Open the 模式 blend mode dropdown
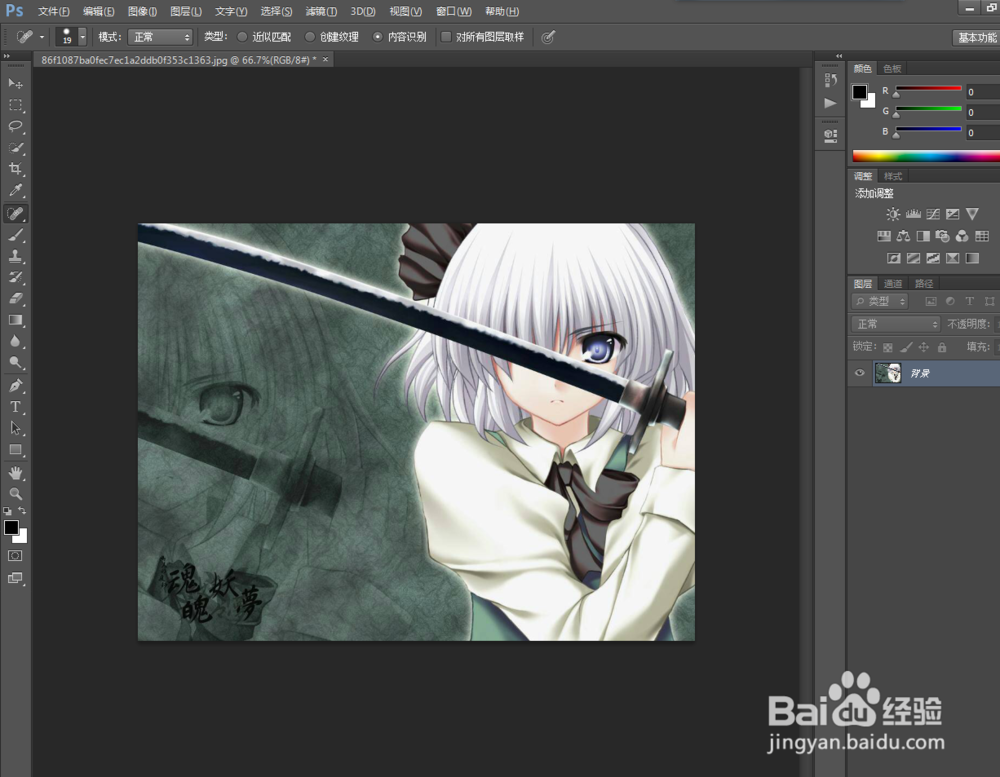This screenshot has width=1000, height=777. (160, 37)
